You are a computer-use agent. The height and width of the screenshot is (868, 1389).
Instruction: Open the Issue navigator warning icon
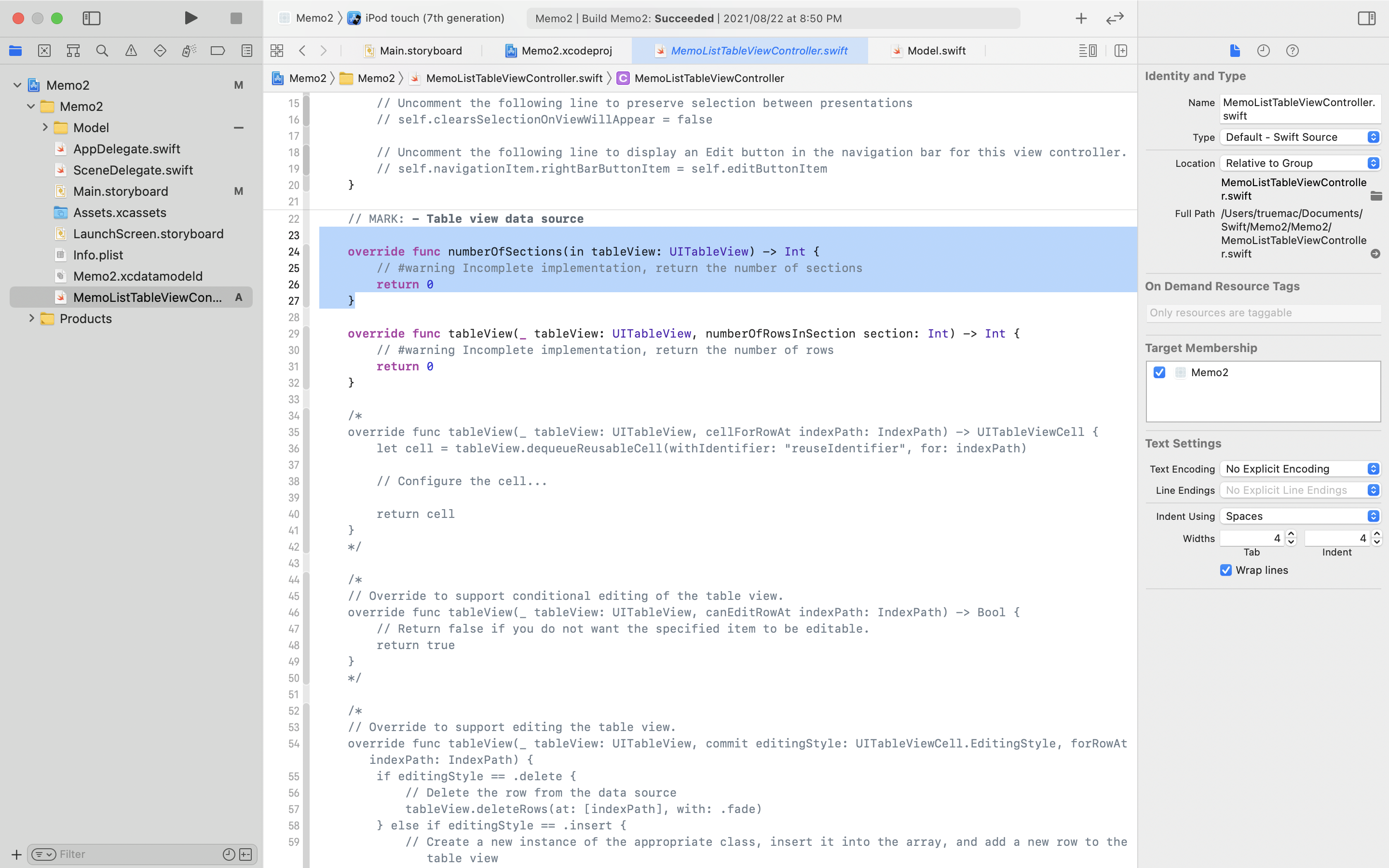131,51
